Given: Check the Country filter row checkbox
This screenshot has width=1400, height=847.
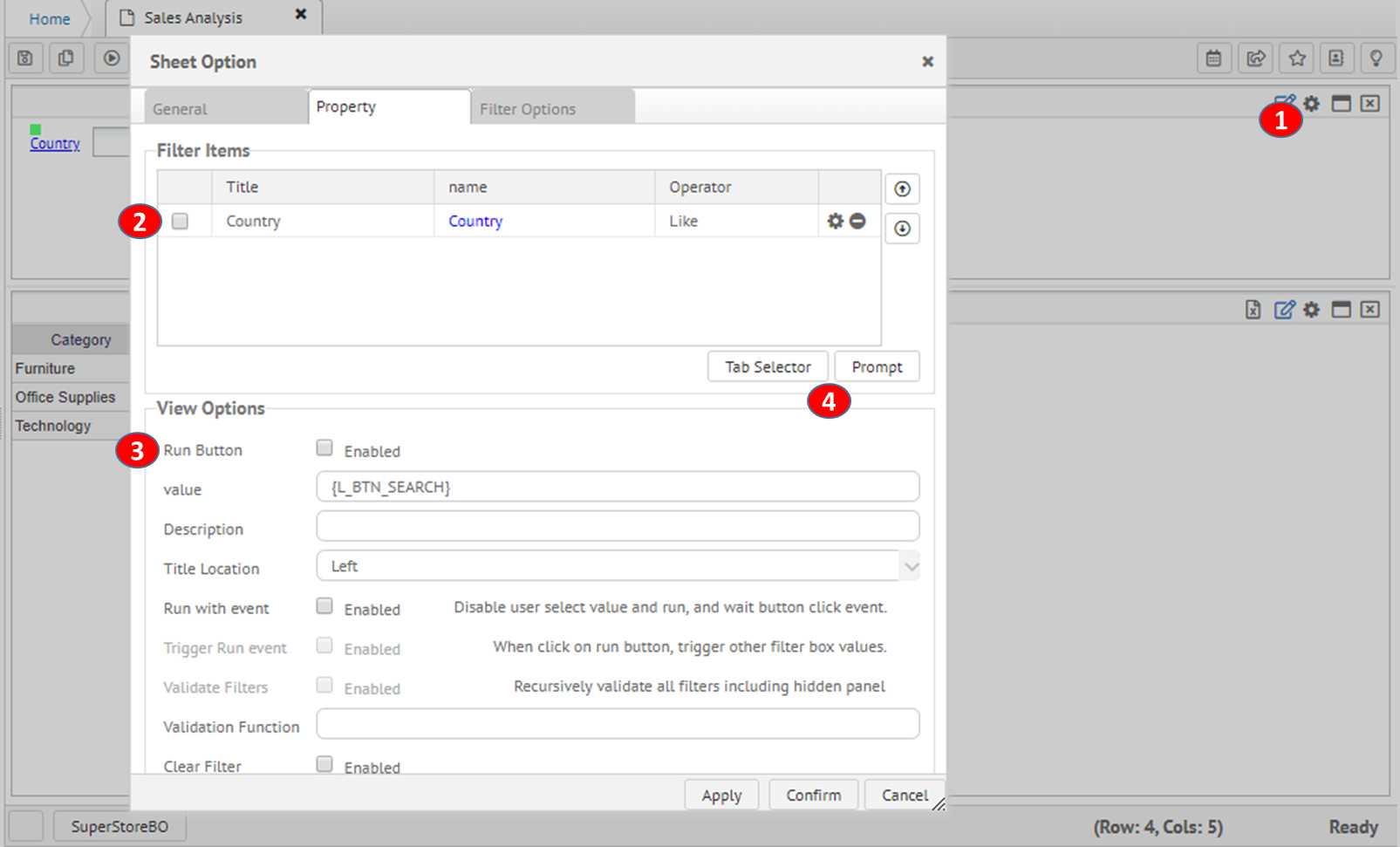Looking at the screenshot, I should (x=181, y=222).
